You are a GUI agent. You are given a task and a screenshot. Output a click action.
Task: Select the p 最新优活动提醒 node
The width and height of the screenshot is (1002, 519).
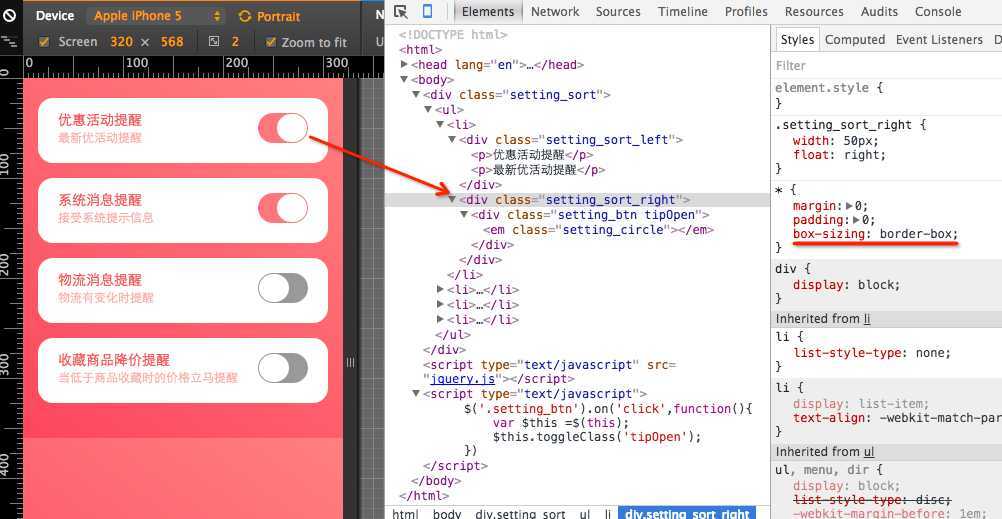(538, 170)
